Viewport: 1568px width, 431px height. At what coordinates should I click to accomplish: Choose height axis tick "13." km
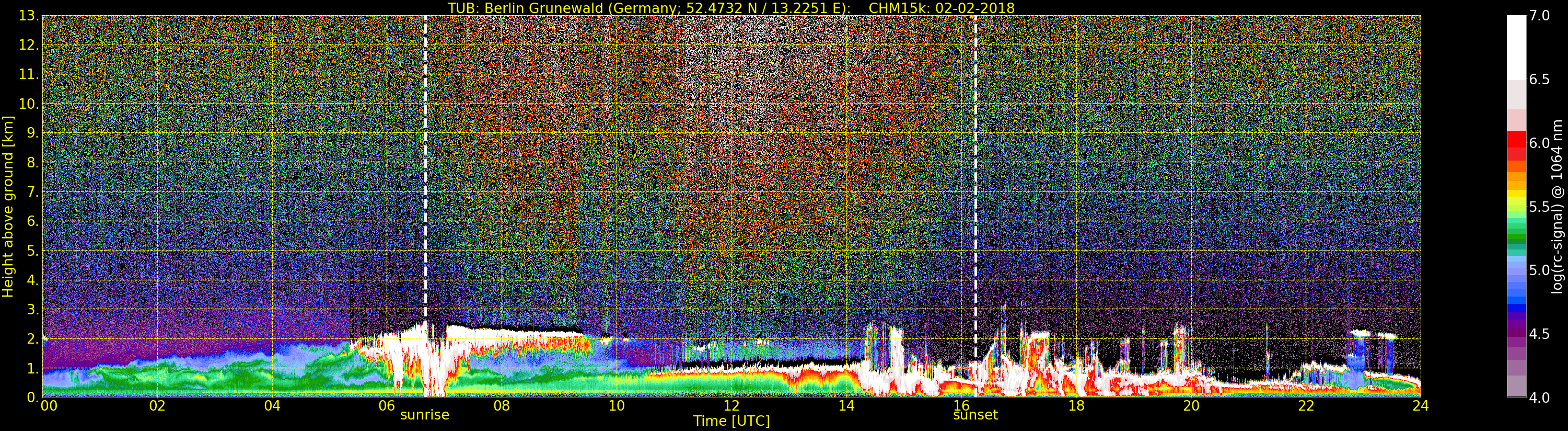(29, 16)
